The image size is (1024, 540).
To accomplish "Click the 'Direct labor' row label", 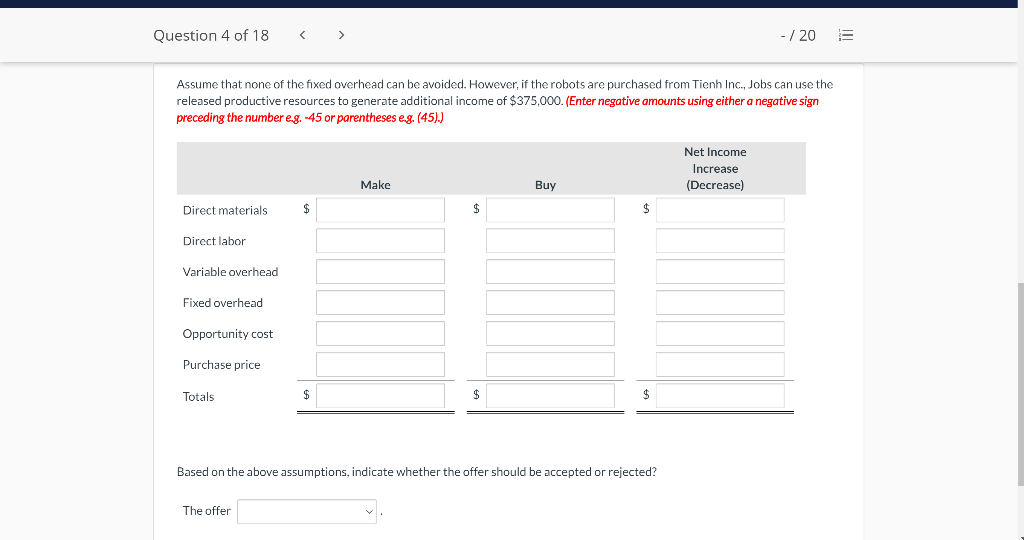I will 214,241.
